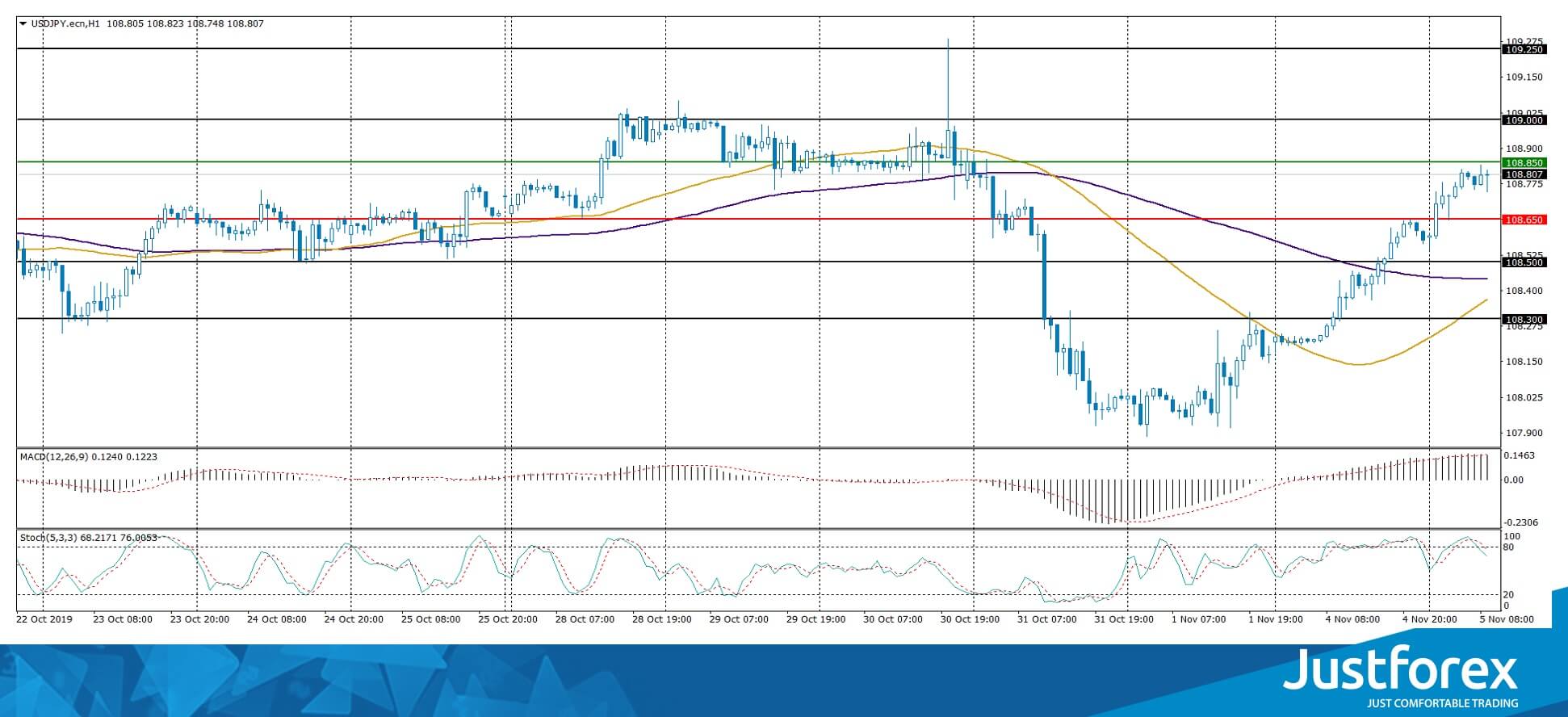Image resolution: width=1568 pixels, height=717 pixels.
Task: Click the 25 Oct 20:00 time label
Action: (508, 619)
